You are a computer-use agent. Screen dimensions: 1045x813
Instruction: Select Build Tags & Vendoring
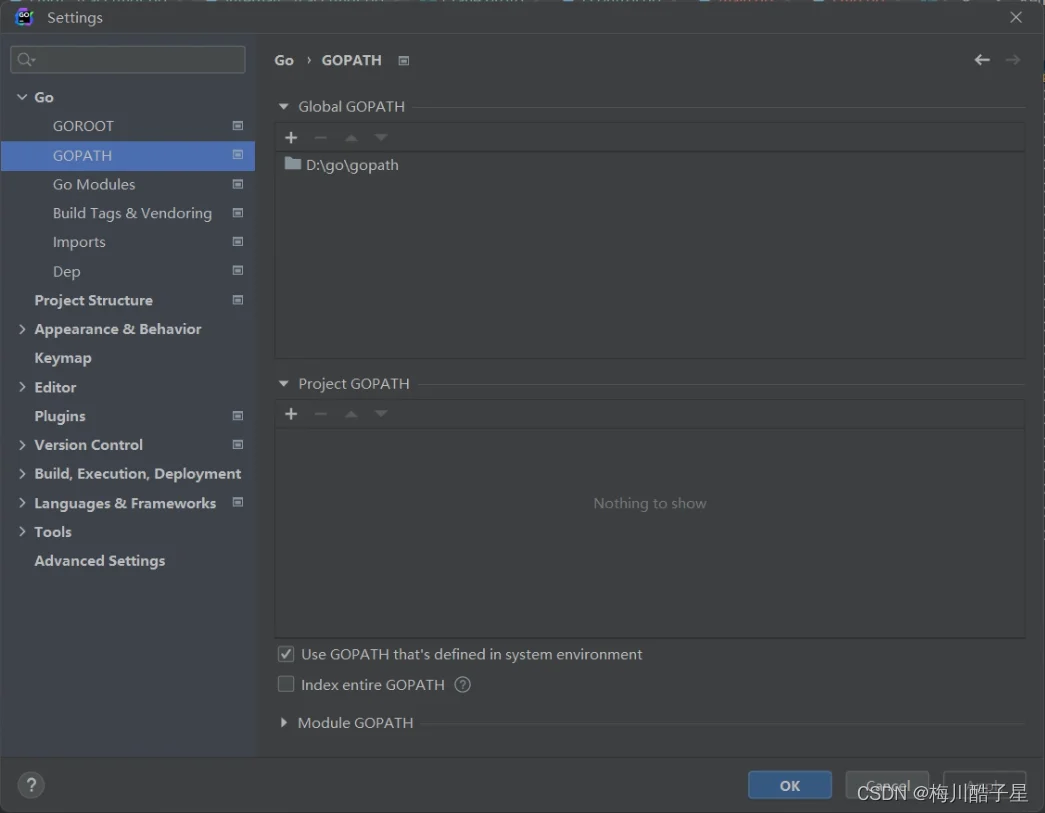coord(132,213)
